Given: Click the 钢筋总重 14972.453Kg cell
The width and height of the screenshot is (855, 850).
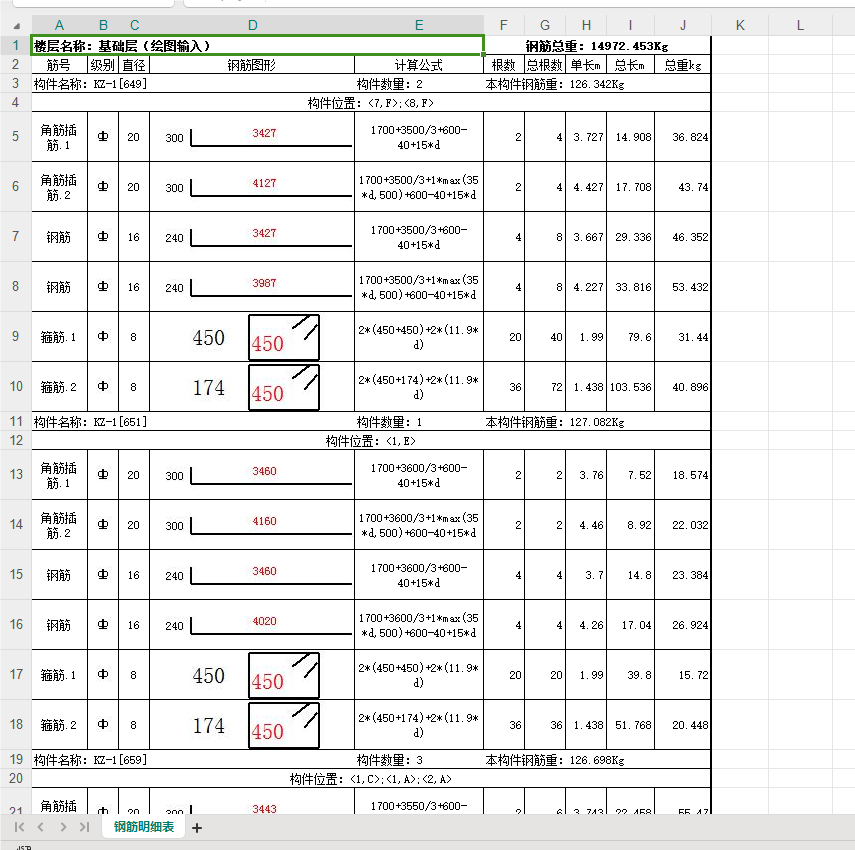Looking at the screenshot, I should (x=597, y=46).
